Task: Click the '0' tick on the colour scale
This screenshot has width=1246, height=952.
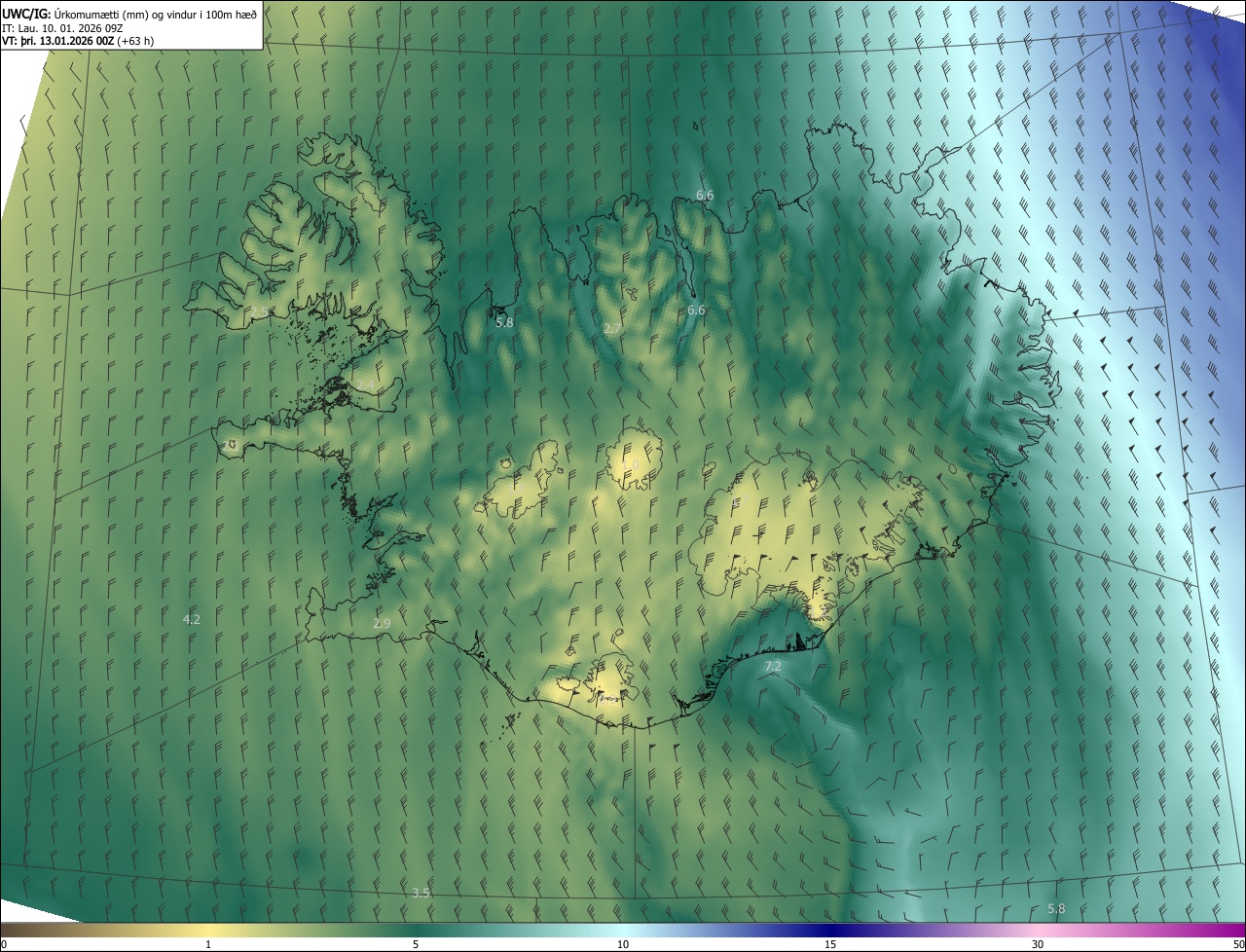Action: 4,945
